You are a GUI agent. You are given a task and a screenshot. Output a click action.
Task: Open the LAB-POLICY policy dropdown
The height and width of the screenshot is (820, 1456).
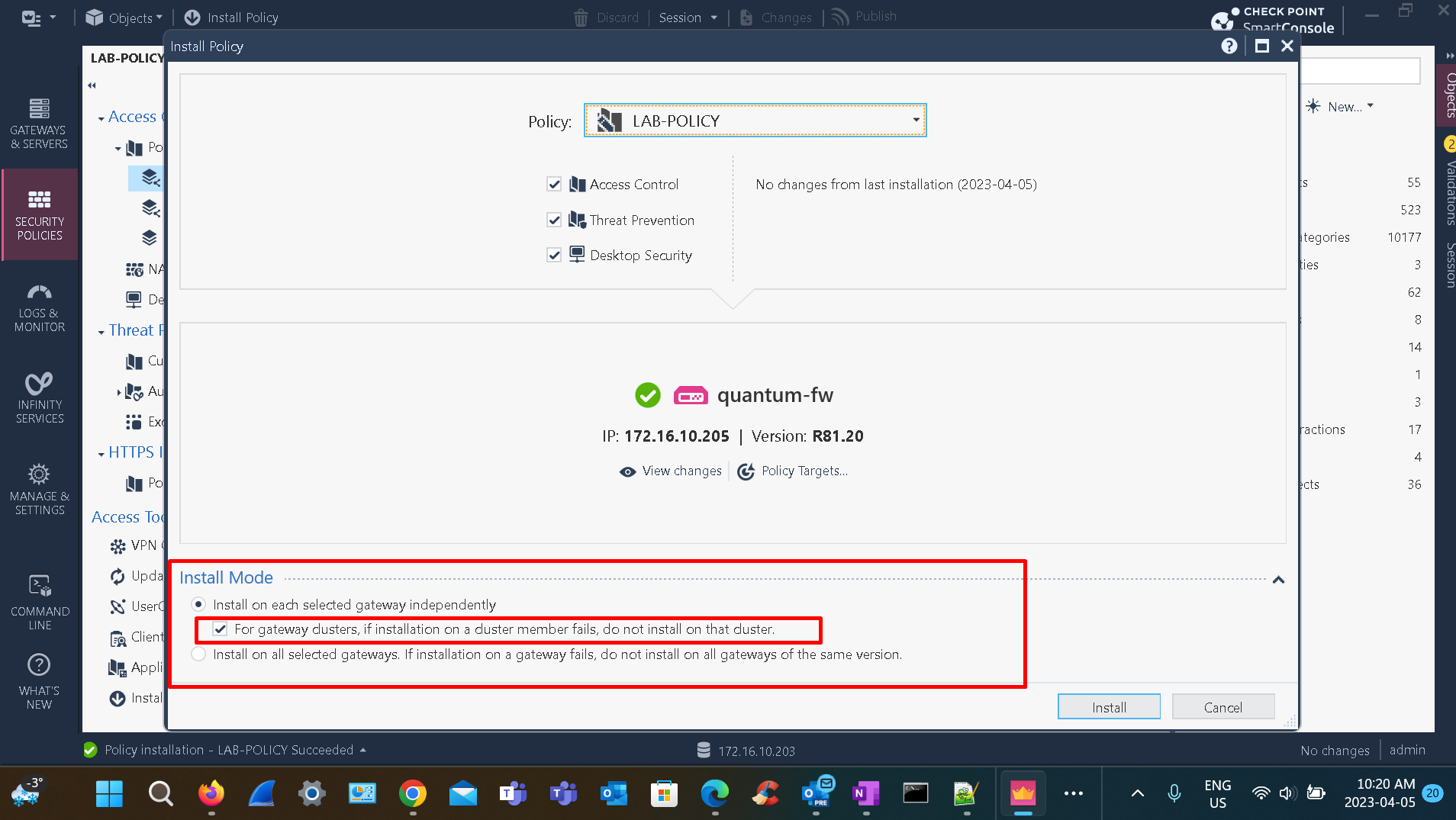pos(915,120)
